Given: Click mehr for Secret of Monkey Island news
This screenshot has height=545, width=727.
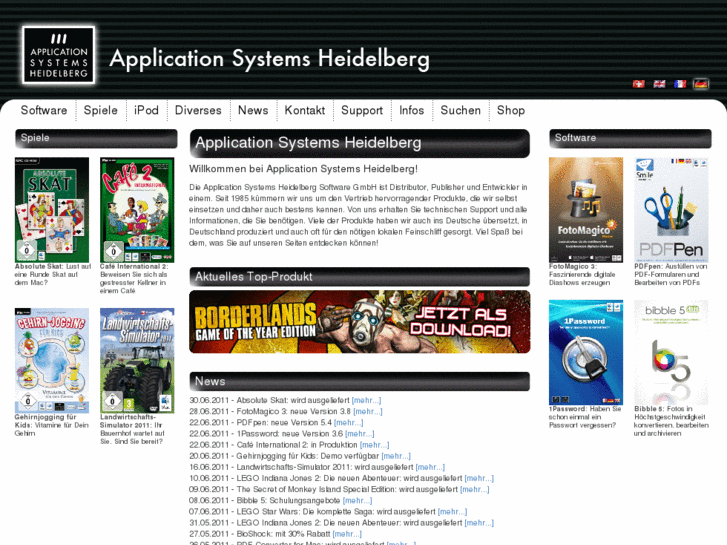Looking at the screenshot, I should click(475, 489).
